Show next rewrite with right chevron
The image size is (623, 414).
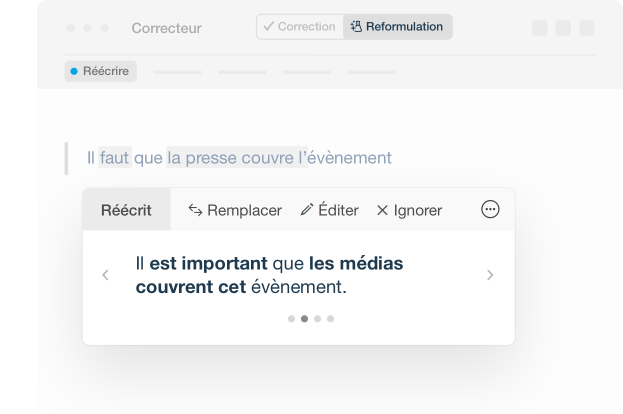pyautogui.click(x=490, y=275)
